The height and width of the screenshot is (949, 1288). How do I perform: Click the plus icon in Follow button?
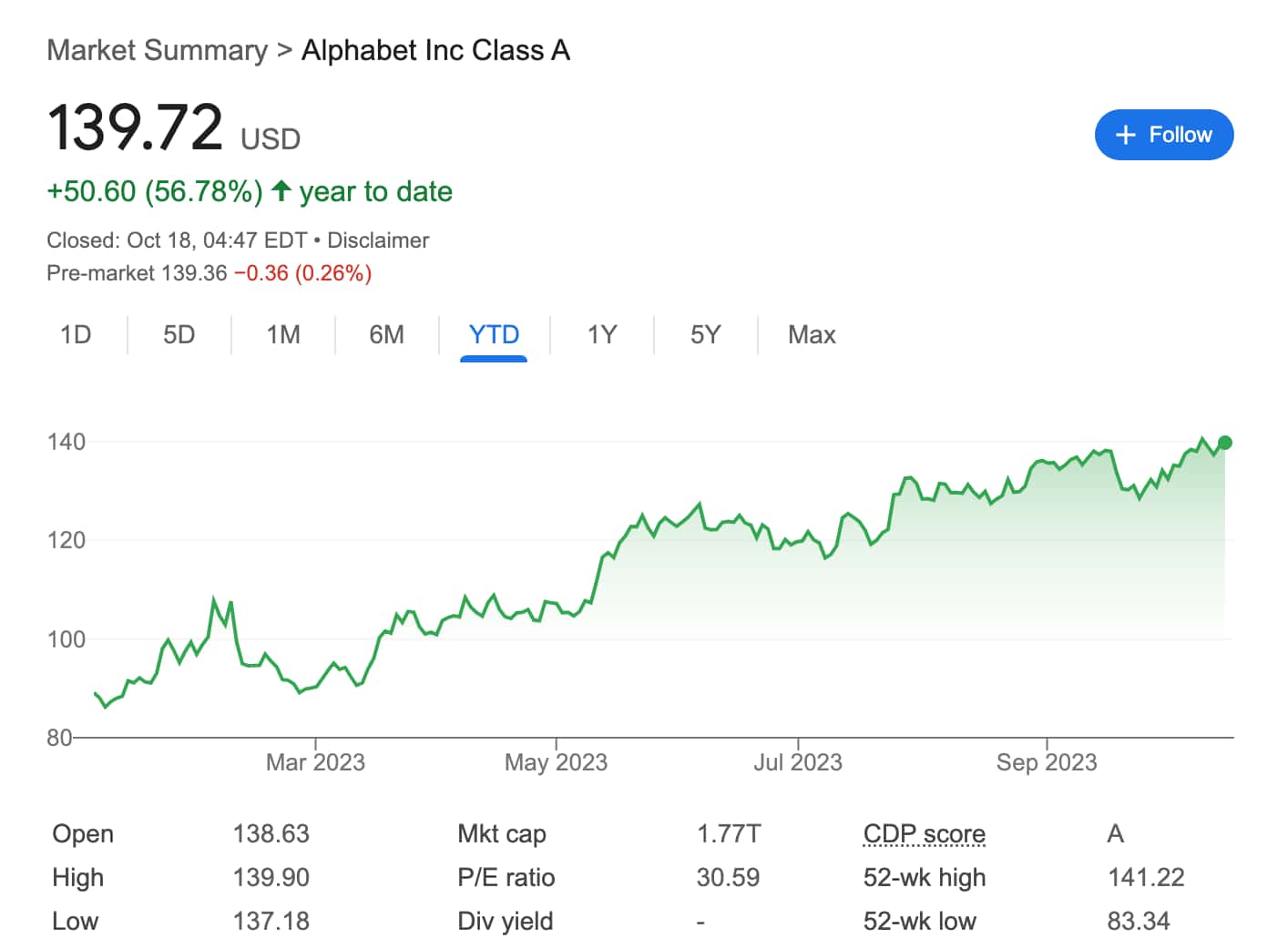pos(1126,135)
